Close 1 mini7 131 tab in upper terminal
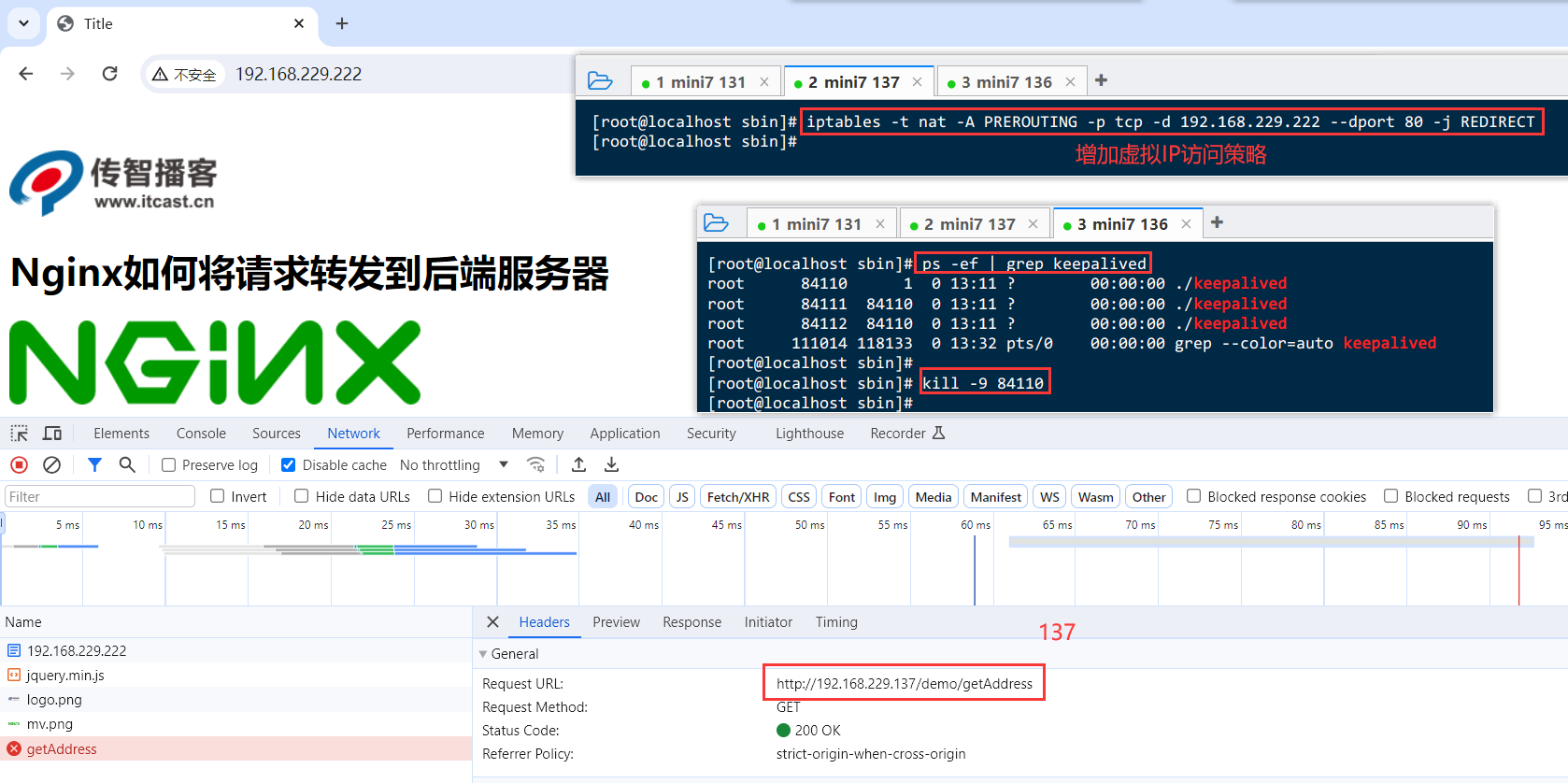The image size is (1568, 783). (x=764, y=82)
